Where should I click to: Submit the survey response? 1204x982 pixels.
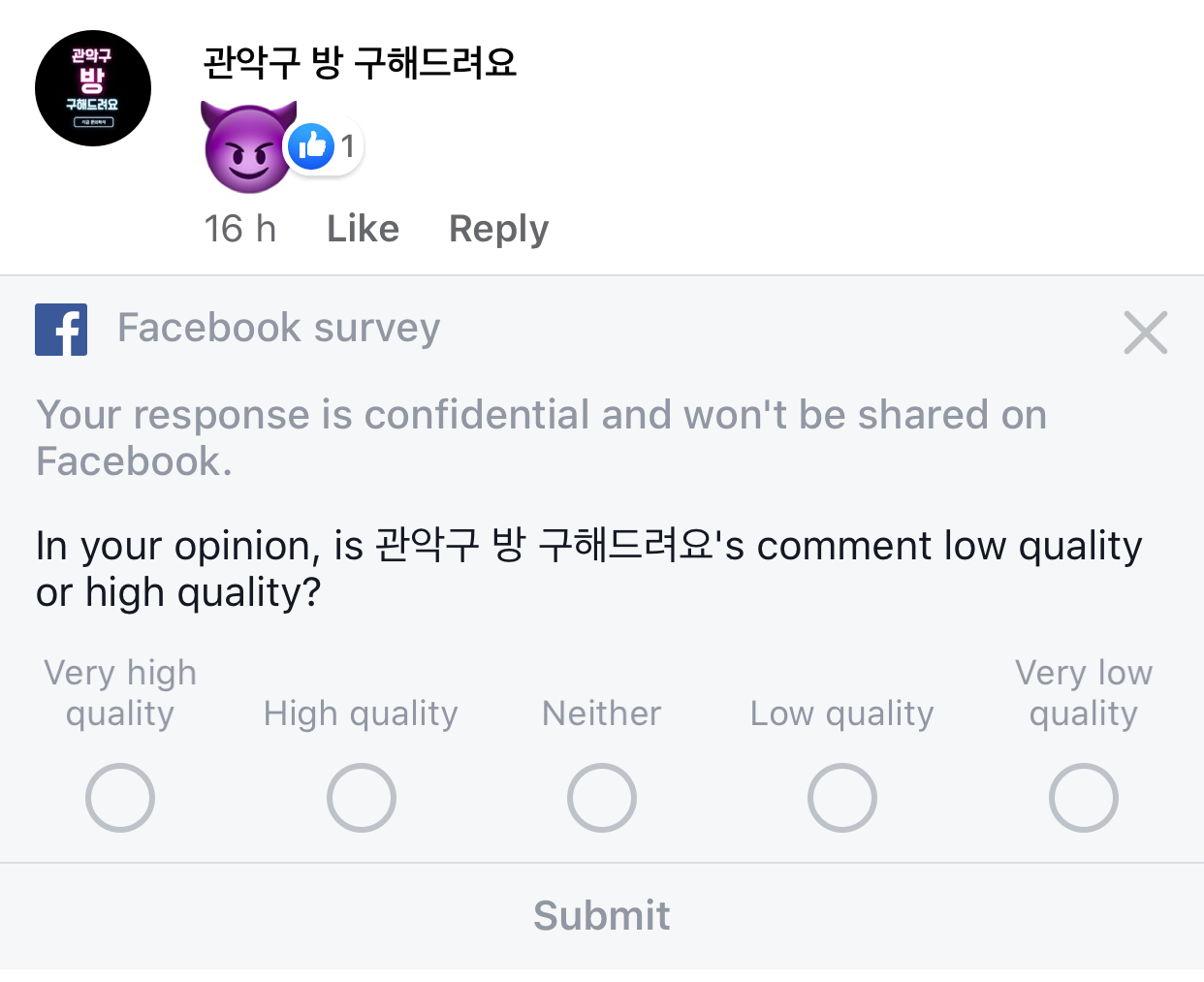pos(602,915)
